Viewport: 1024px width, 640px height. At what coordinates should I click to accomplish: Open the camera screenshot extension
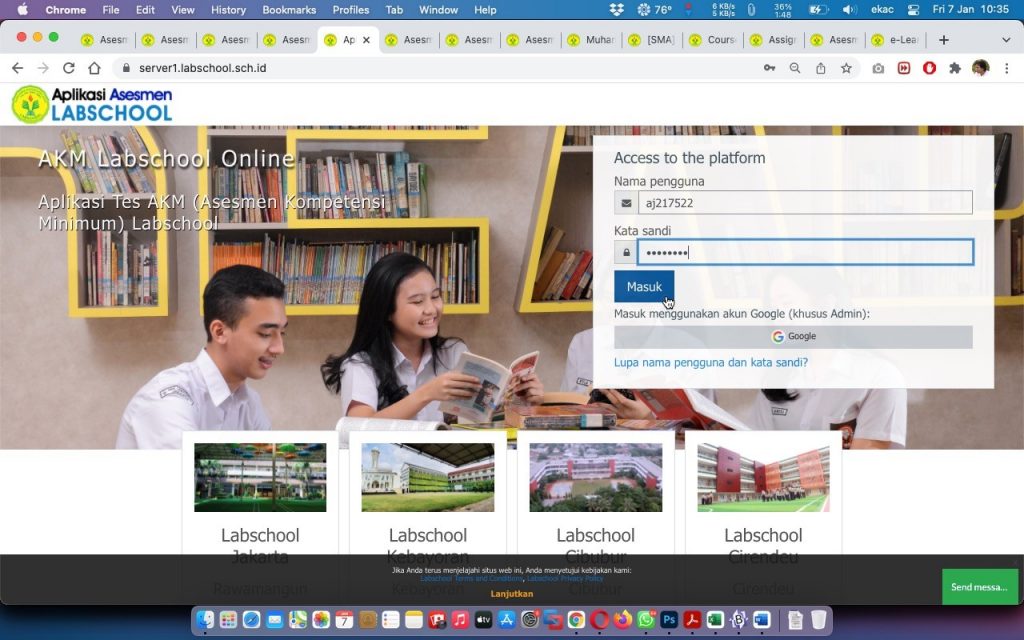coord(878,68)
